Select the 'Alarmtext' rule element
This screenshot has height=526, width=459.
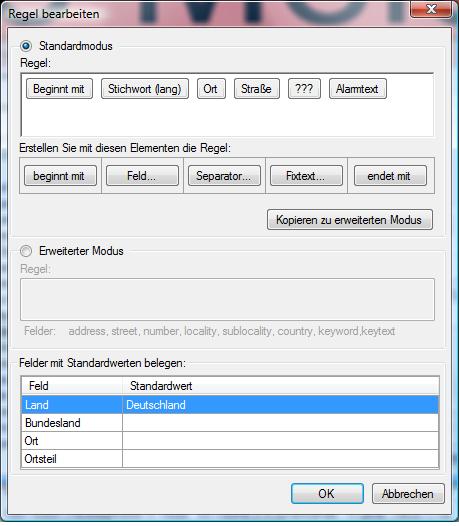(x=358, y=89)
